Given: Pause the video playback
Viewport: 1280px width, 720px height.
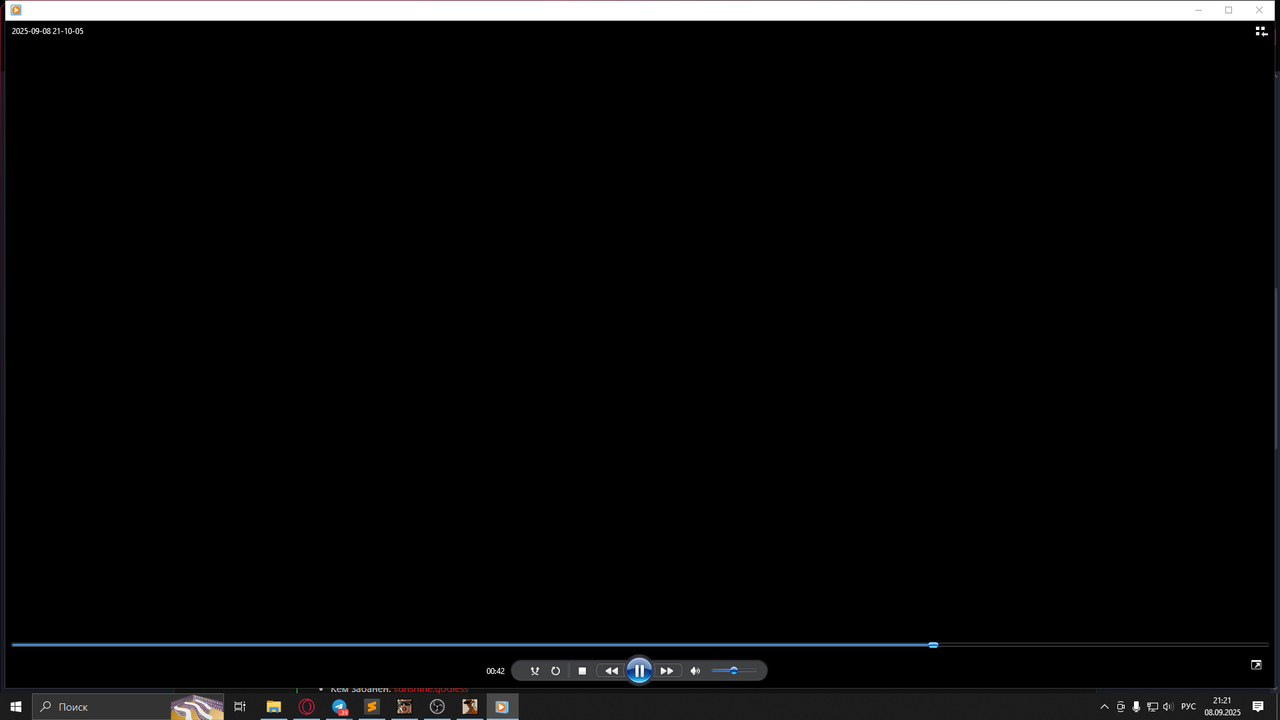Looking at the screenshot, I should coord(639,671).
